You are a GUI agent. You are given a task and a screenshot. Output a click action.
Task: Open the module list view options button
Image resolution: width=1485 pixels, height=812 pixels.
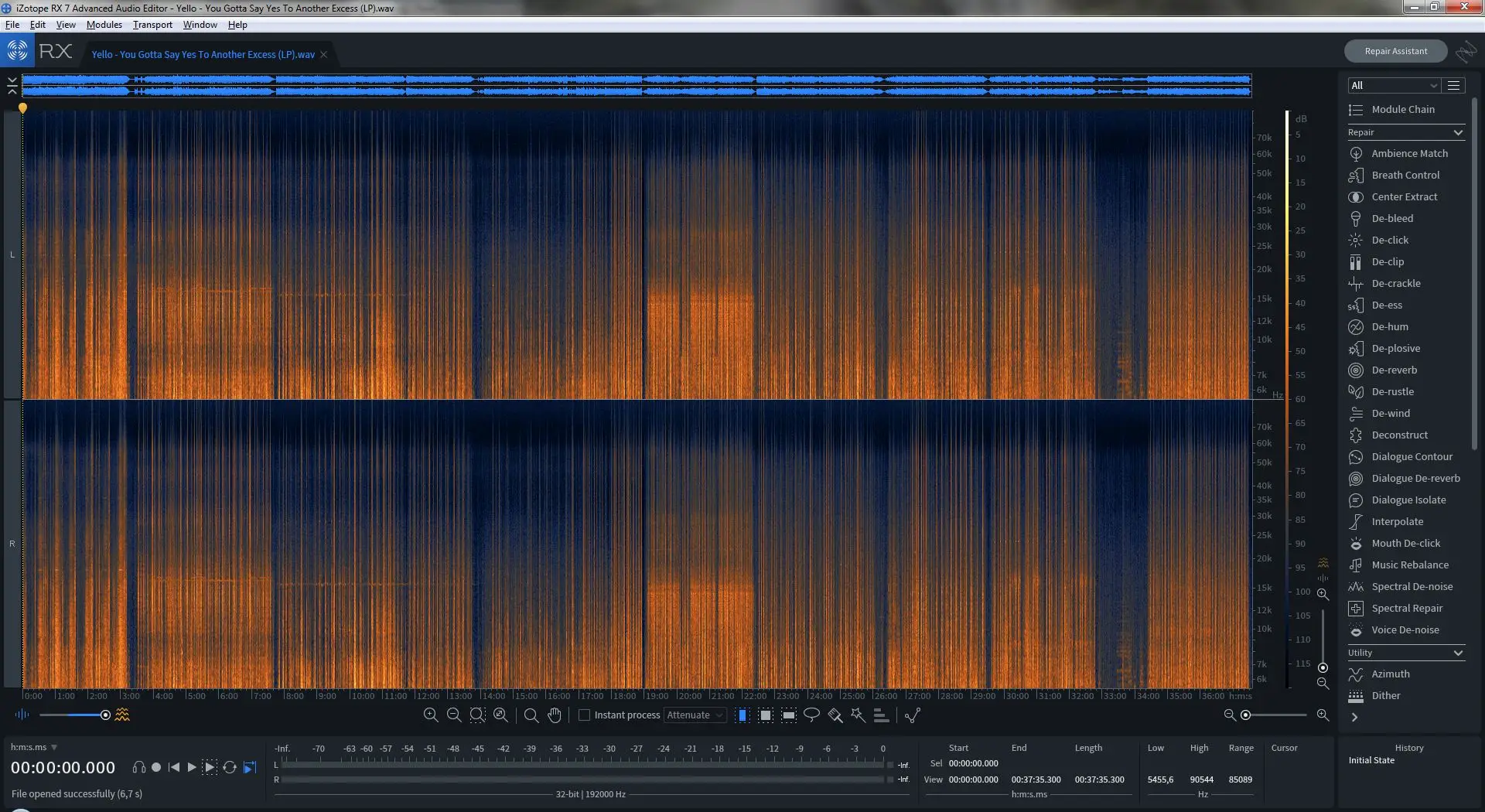tap(1454, 85)
